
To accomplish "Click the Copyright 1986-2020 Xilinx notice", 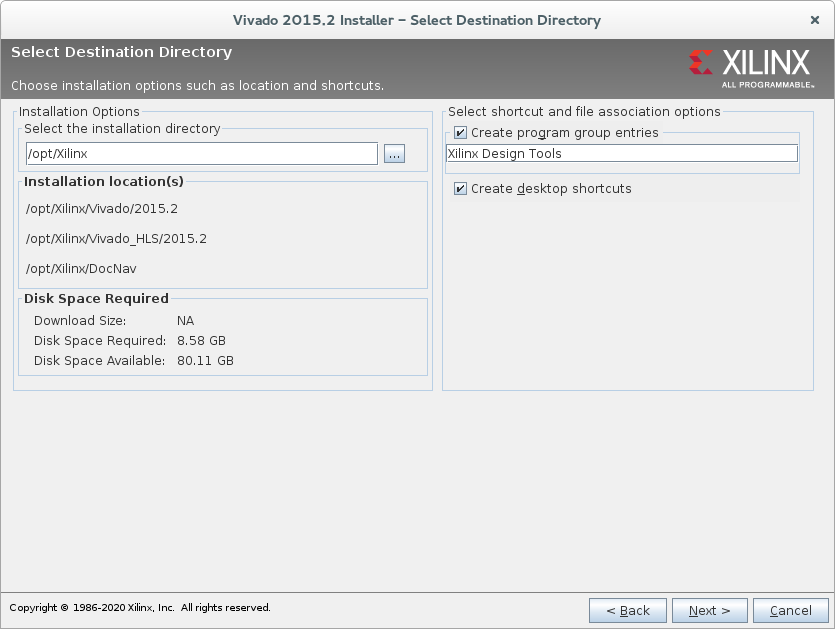I will pos(140,608).
